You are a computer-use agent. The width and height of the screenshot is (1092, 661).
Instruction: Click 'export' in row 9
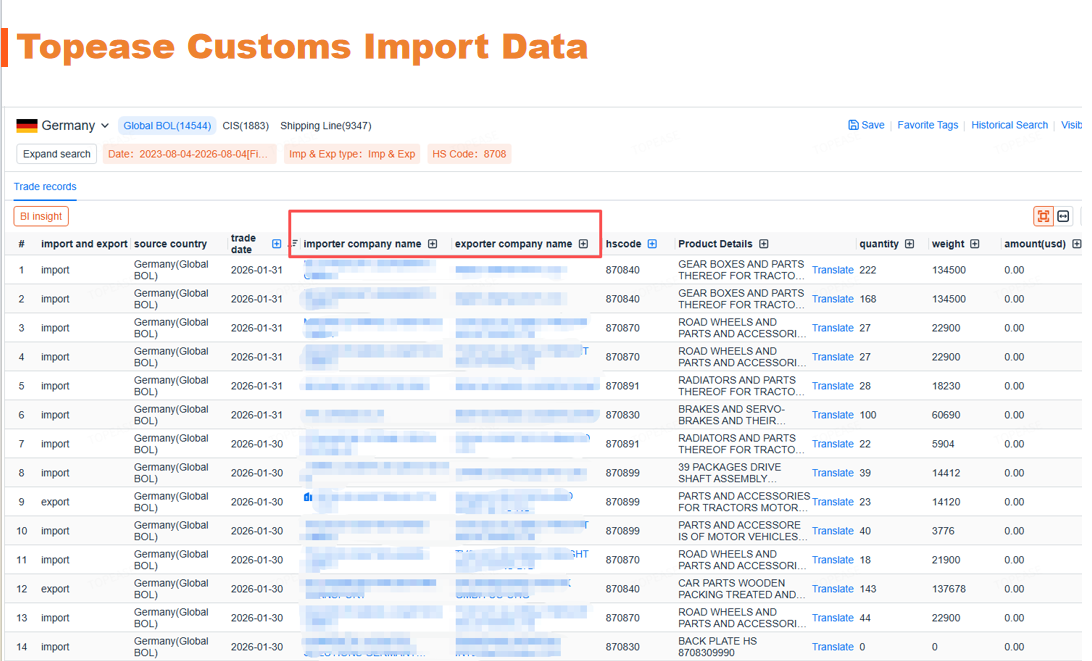click(x=55, y=502)
